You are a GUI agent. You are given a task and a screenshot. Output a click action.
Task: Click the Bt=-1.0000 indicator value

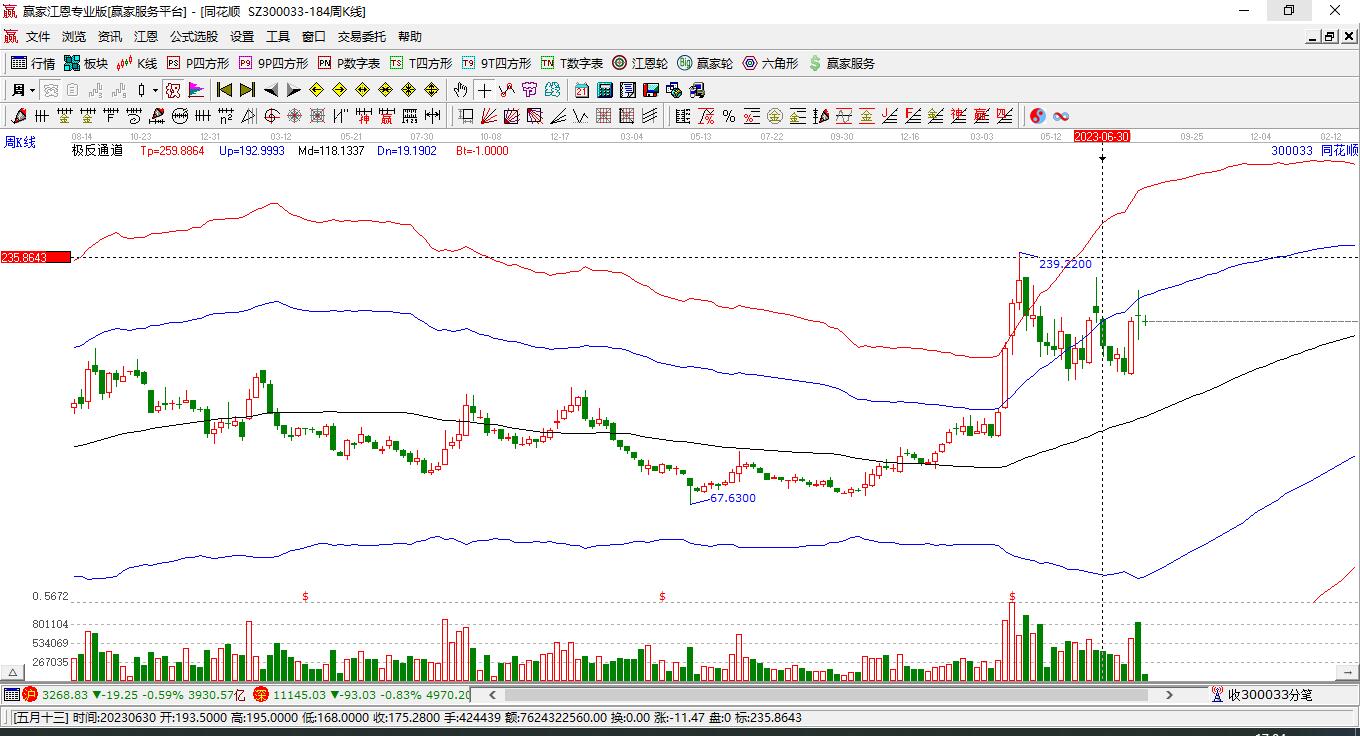tap(482, 151)
